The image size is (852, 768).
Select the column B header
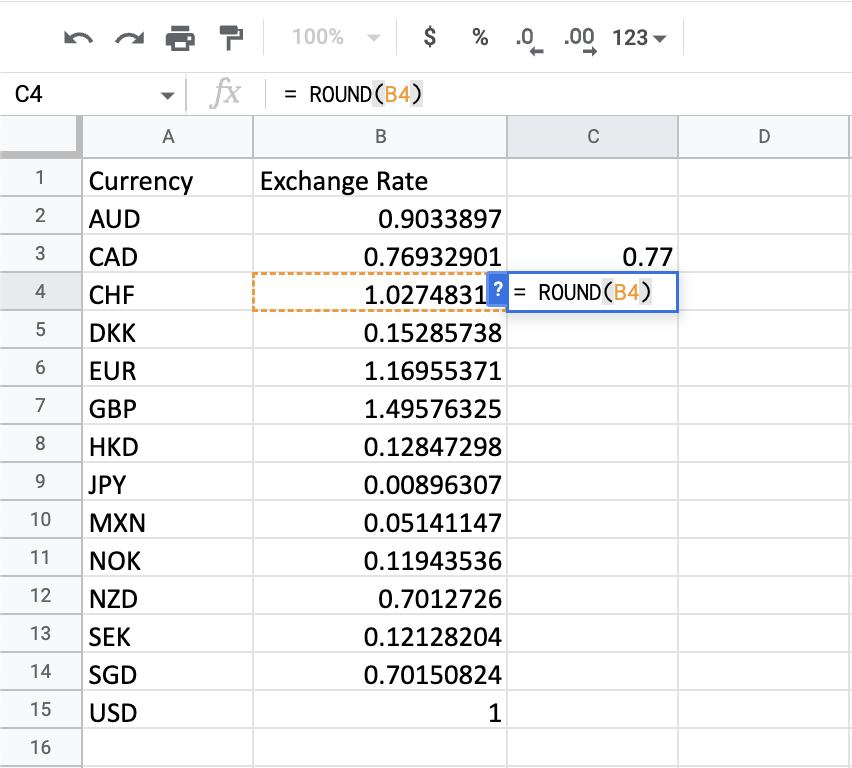tap(380, 136)
